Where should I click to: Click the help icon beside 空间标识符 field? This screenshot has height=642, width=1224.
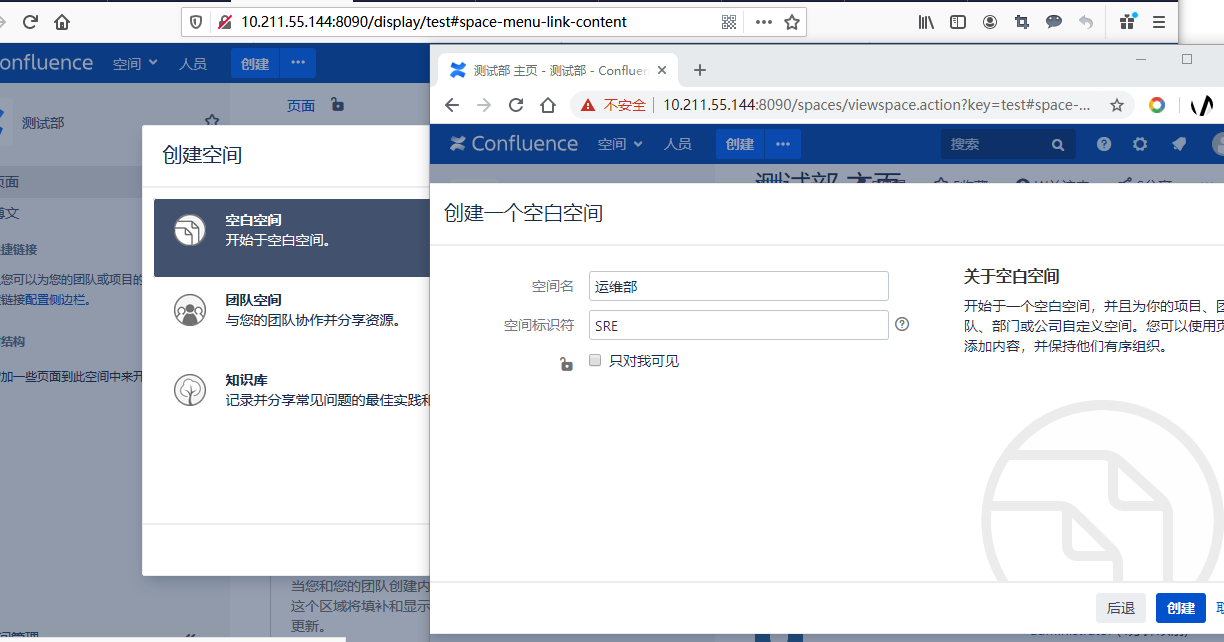coord(902,324)
